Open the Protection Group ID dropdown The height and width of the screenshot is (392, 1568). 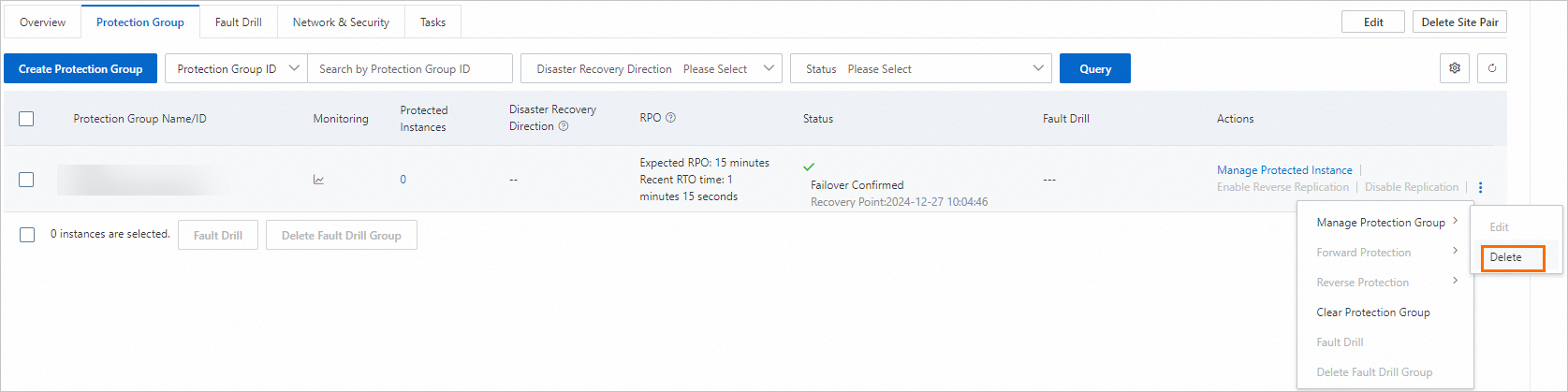(x=236, y=68)
